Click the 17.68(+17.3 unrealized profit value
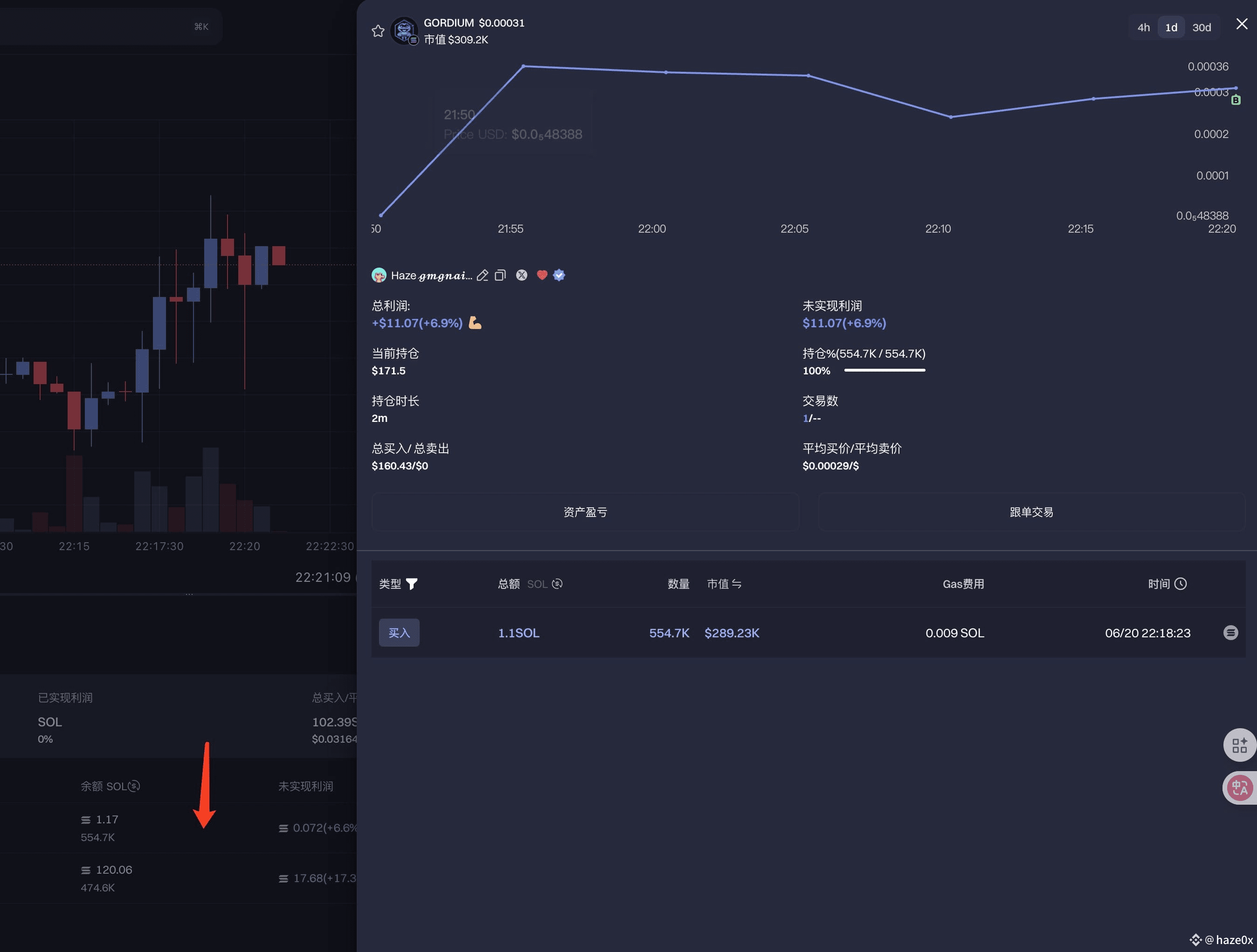This screenshot has height=952, width=1257. pyautogui.click(x=318, y=879)
